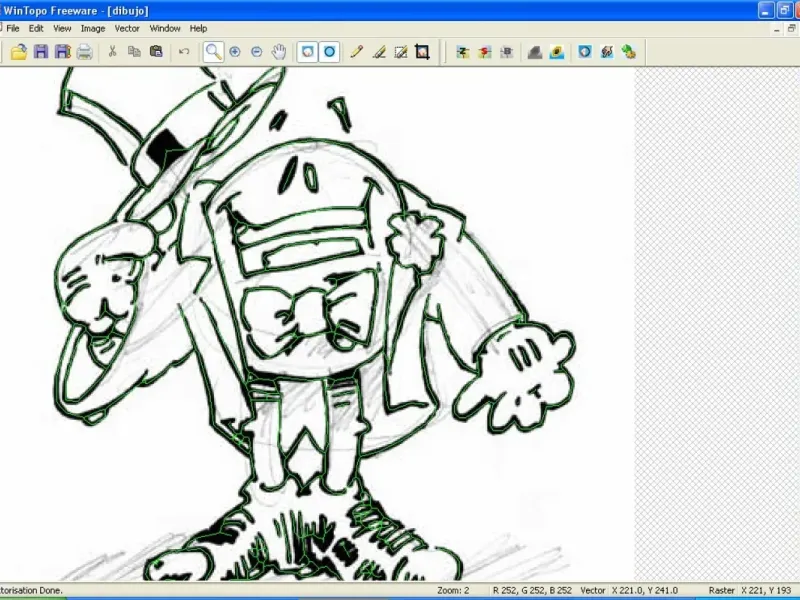
Task: Restore the inner dibujo document window
Action: [x=791, y=30]
